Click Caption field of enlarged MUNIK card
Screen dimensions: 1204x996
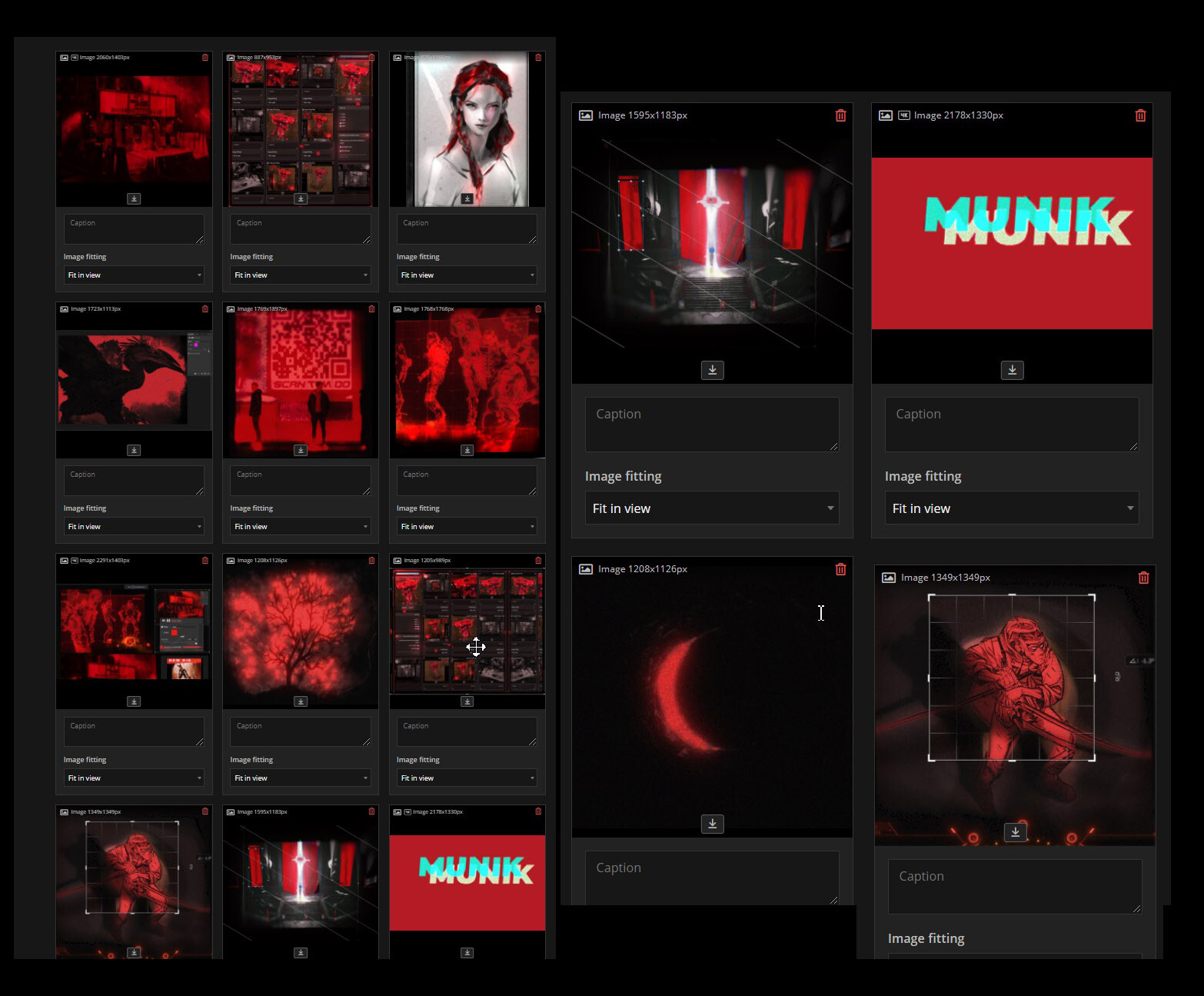[1012, 425]
